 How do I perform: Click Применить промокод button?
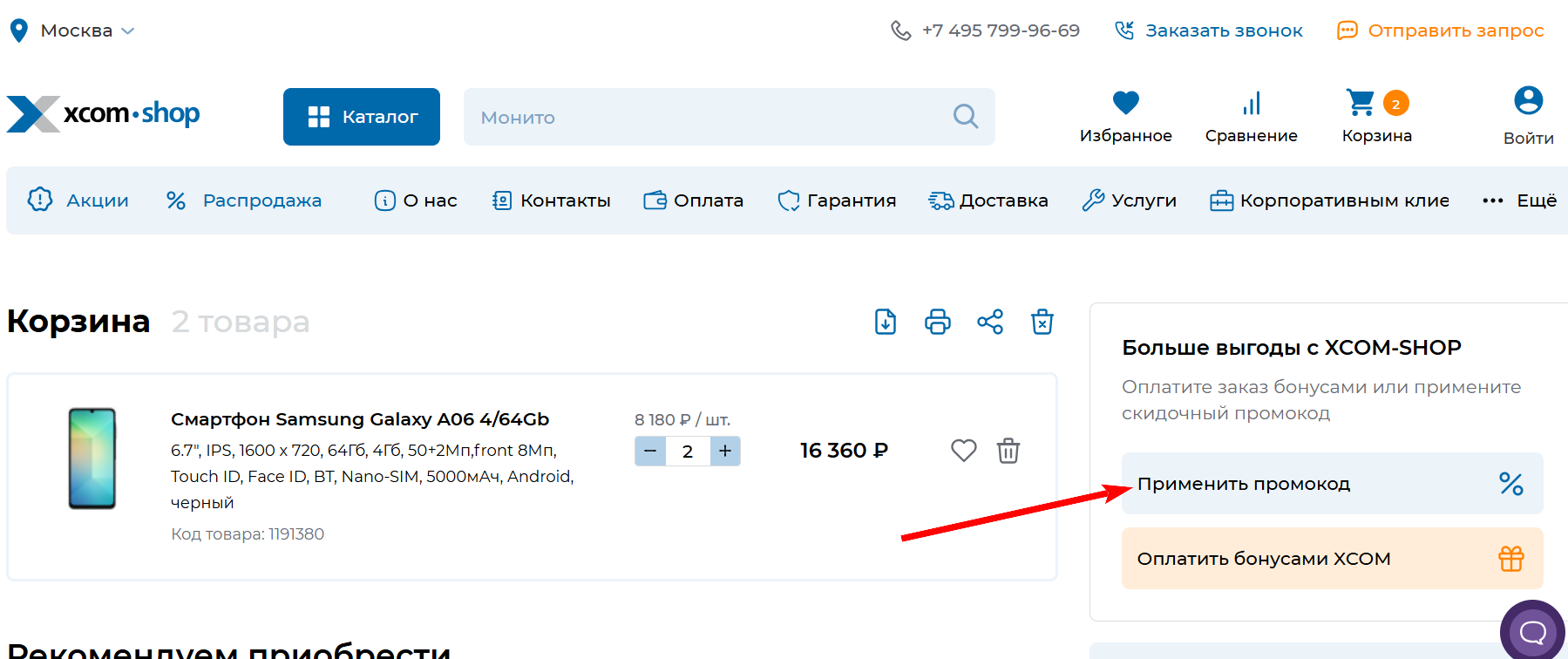click(1331, 484)
